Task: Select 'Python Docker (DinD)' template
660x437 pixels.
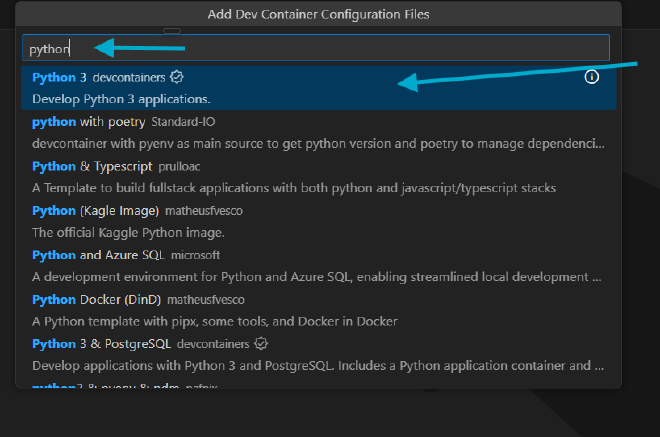Action: coord(319,311)
